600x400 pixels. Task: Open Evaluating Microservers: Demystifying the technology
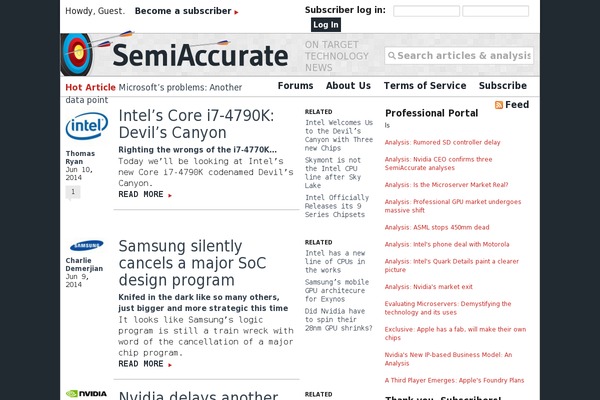click(x=448, y=308)
